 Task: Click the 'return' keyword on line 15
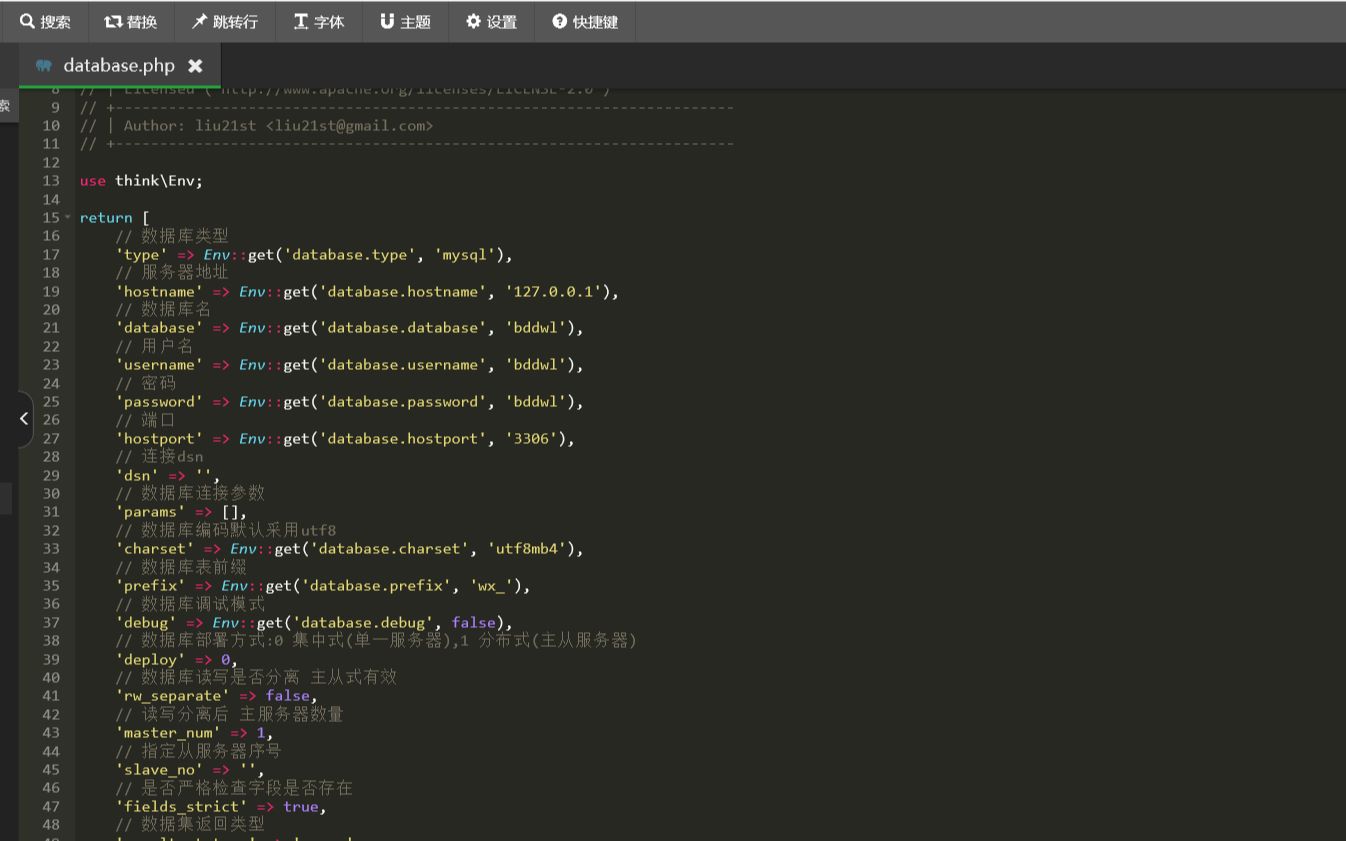pyautogui.click(x=106, y=218)
